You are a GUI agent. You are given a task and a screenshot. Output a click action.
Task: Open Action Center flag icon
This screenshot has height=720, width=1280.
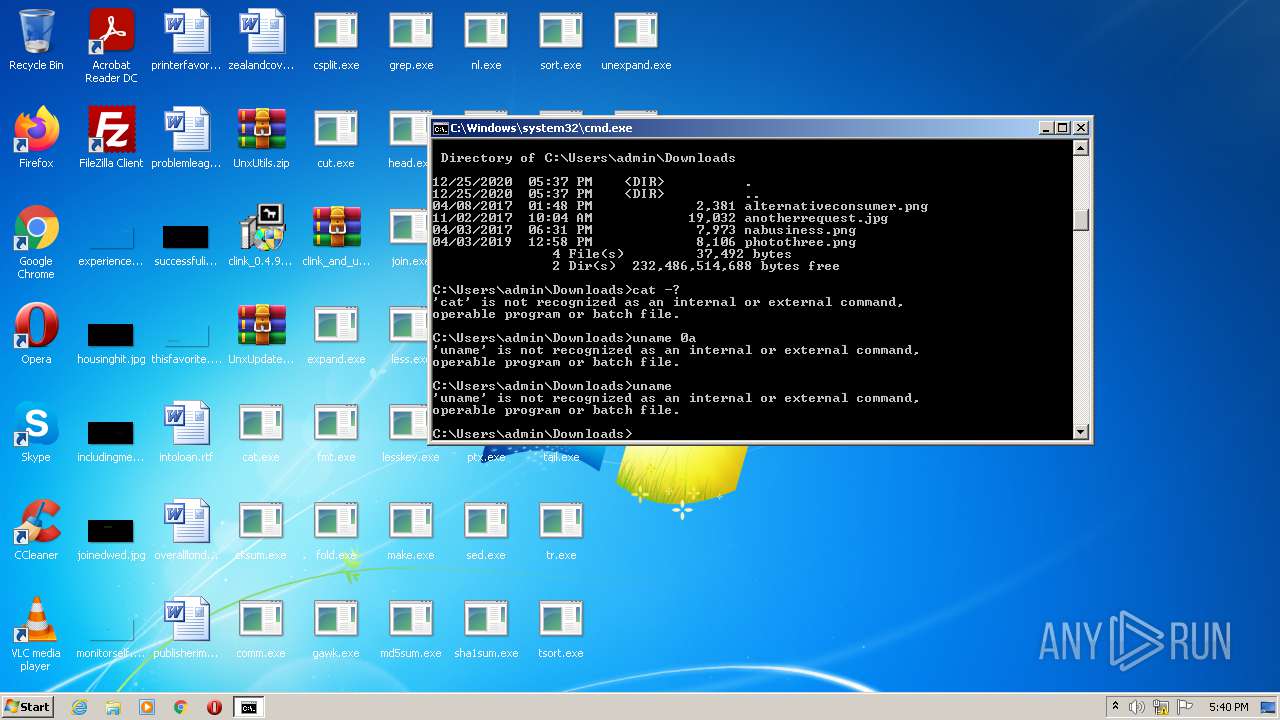point(1184,707)
